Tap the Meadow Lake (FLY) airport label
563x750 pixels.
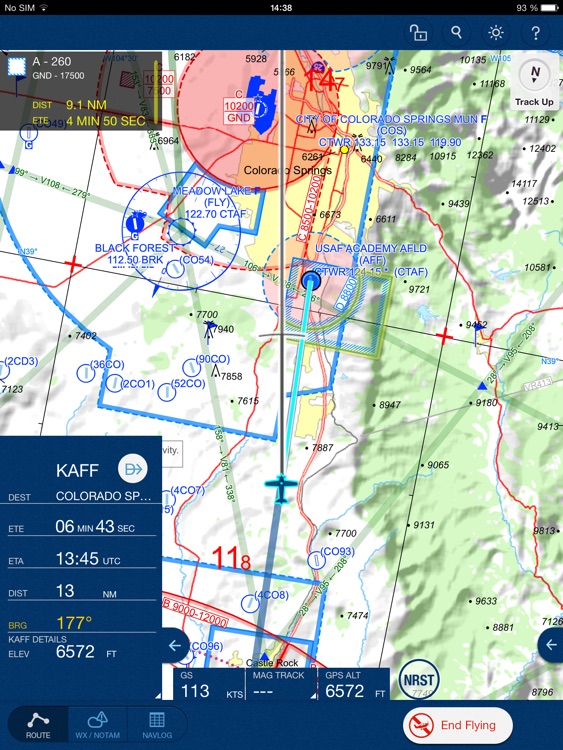(x=216, y=202)
